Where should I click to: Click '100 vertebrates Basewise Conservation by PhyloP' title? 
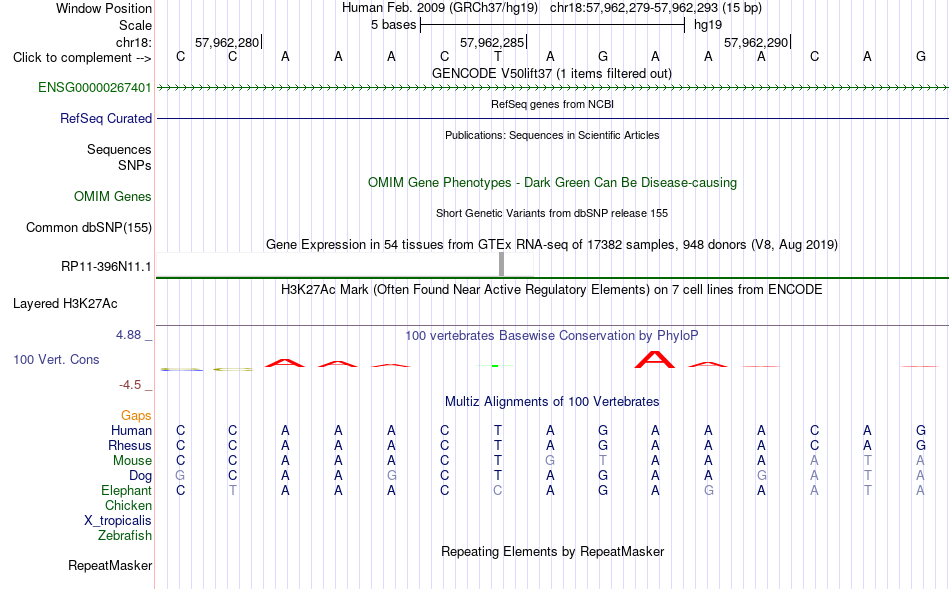tap(552, 335)
